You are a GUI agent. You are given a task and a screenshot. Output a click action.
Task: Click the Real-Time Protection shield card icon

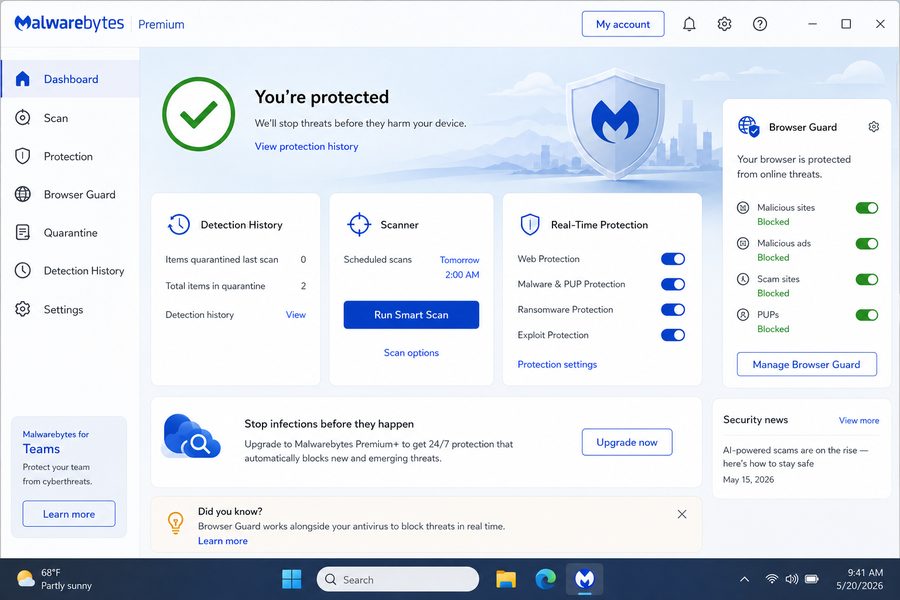click(530, 224)
